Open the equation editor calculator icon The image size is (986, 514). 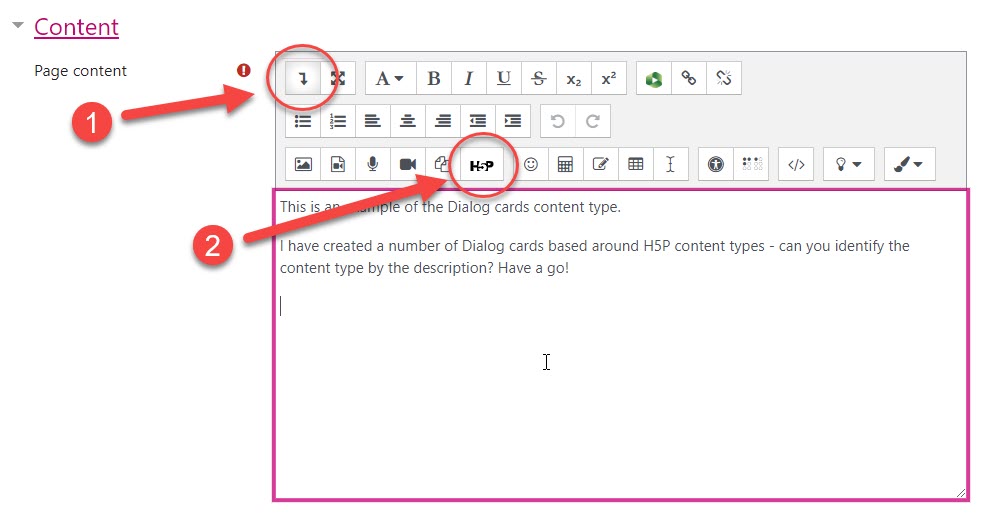tap(565, 164)
